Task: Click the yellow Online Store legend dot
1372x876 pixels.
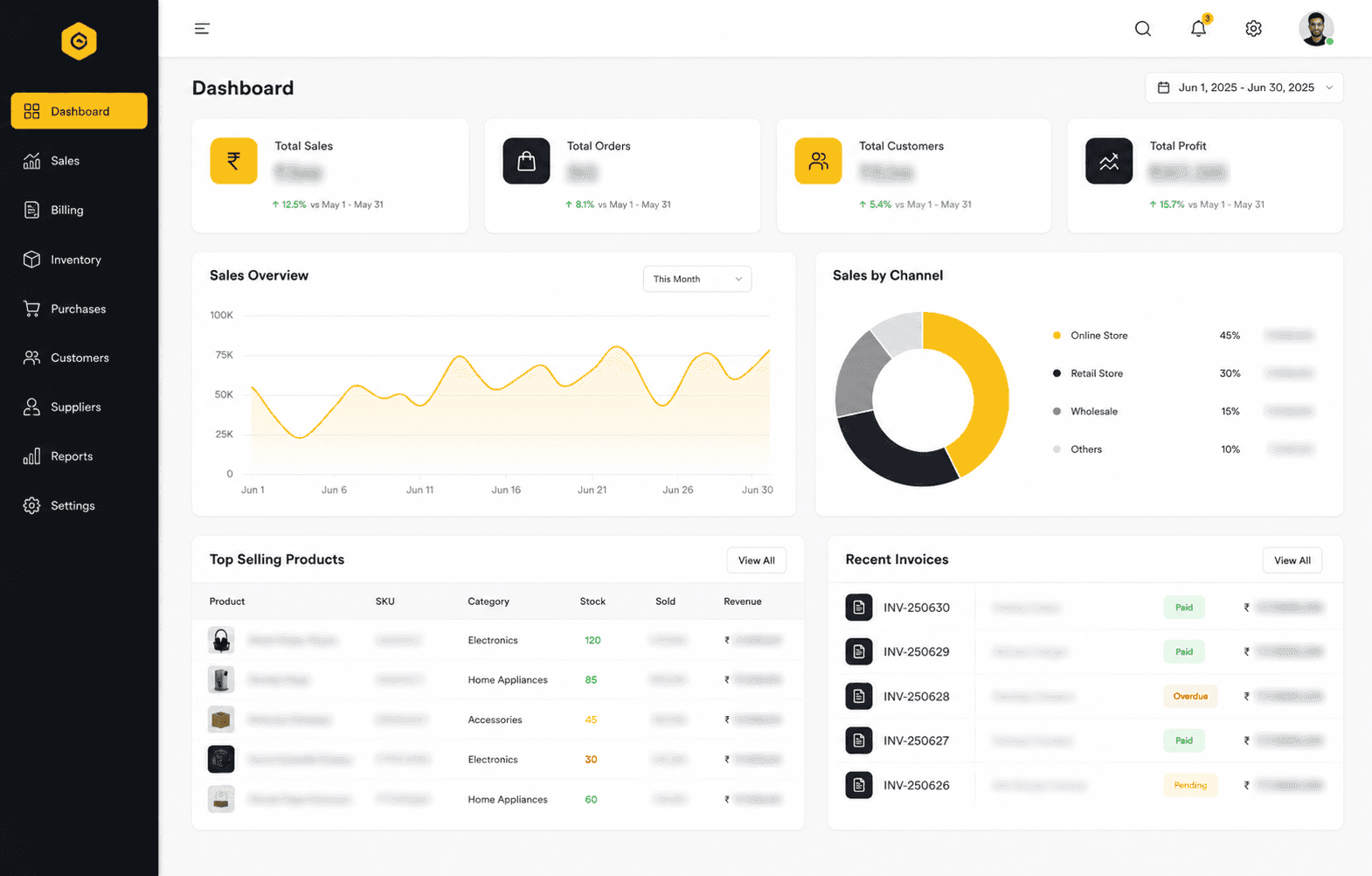Action: pyautogui.click(x=1057, y=336)
